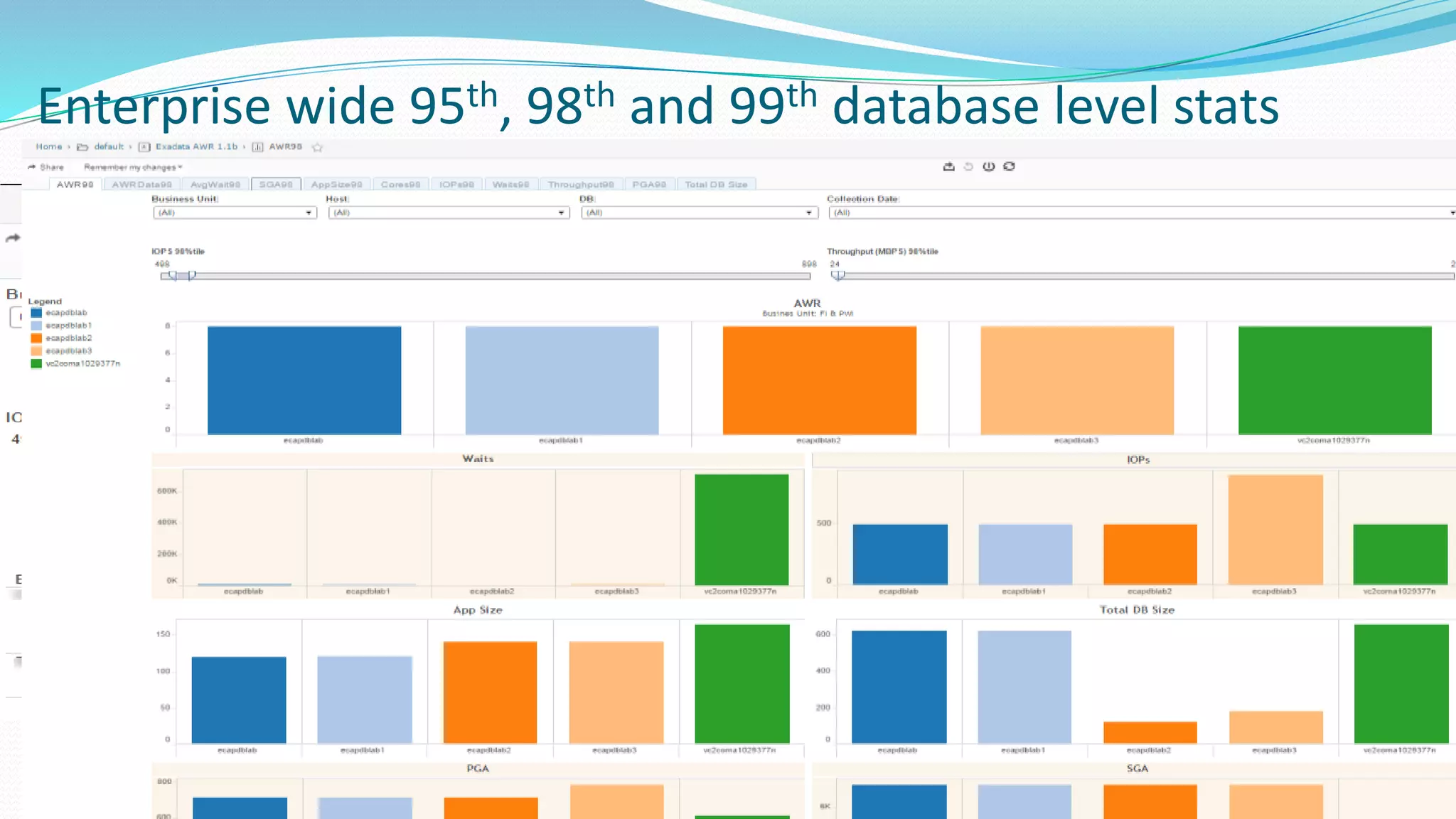The height and width of the screenshot is (819, 1456).
Task: Switch to the PGA98 tab
Action: pyautogui.click(x=649, y=184)
